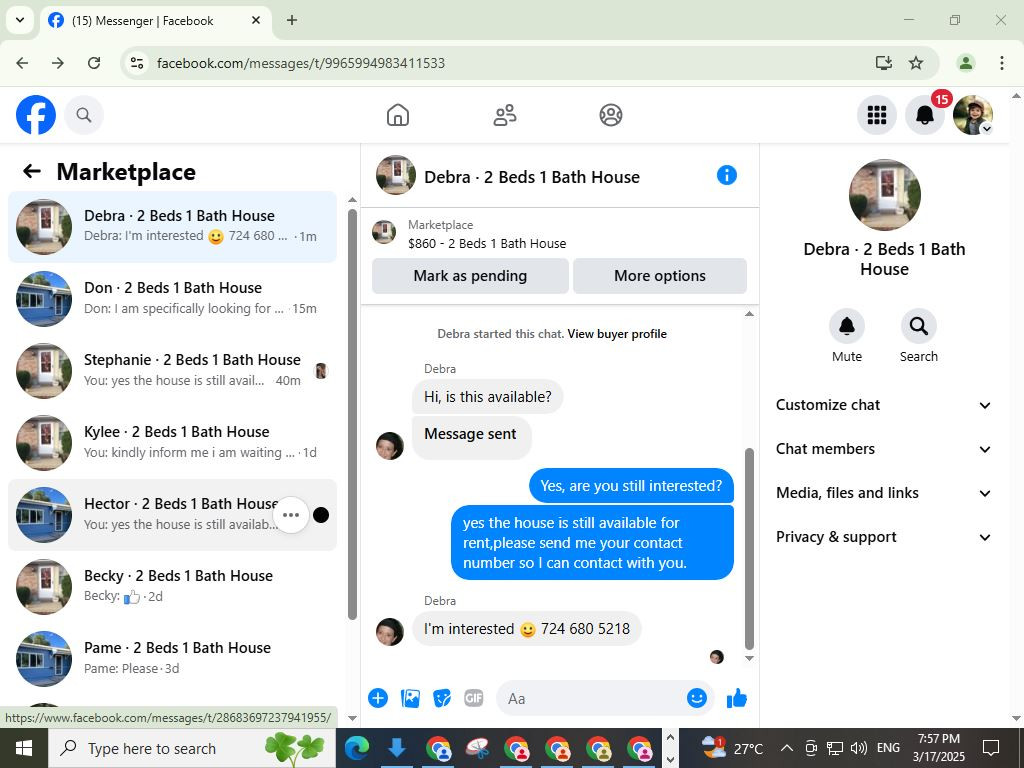
Task: Open the account profile picture menu
Action: [x=973, y=115]
